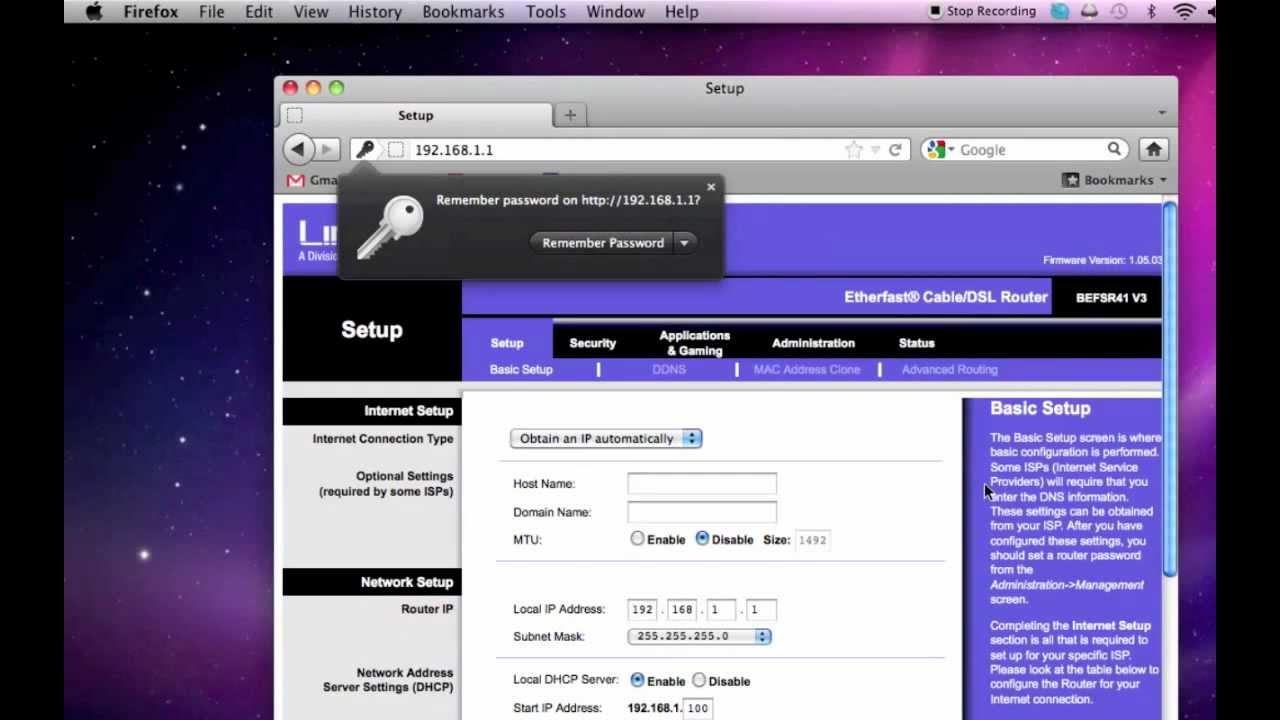The height and width of the screenshot is (720, 1280).
Task: Click the Remember Password button
Action: coord(602,243)
